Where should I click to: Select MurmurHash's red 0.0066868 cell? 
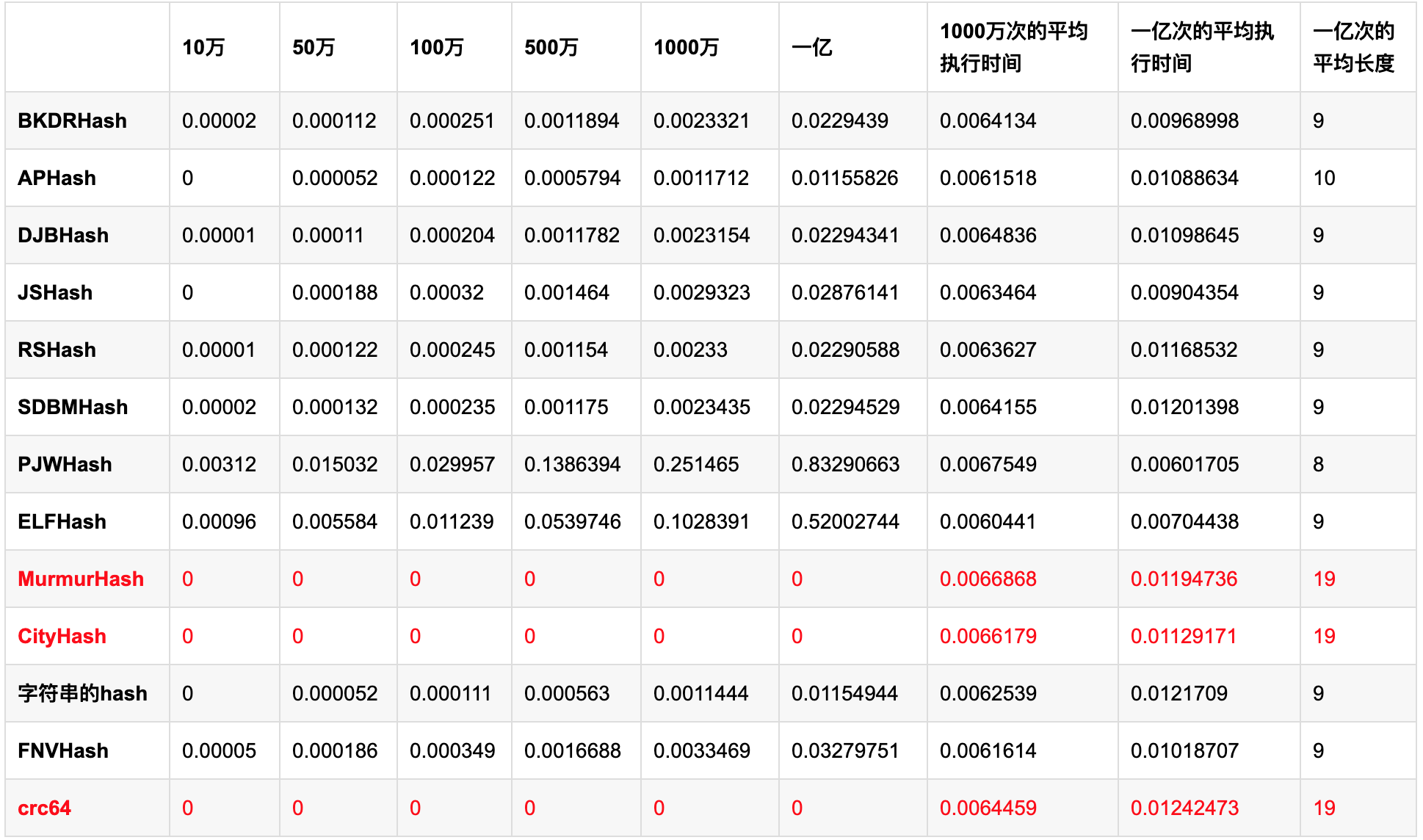point(988,579)
